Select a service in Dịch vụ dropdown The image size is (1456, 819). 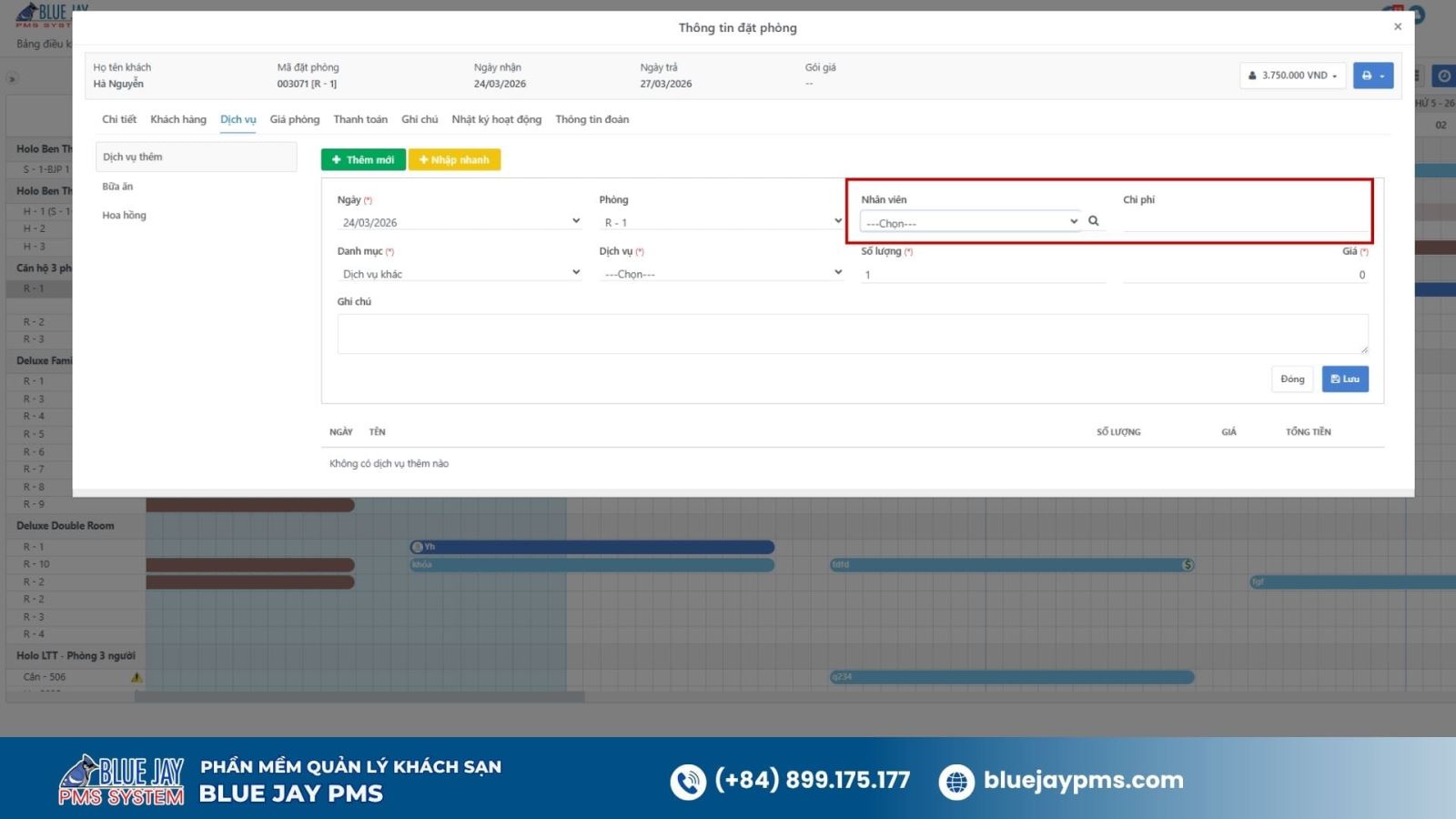click(722, 274)
